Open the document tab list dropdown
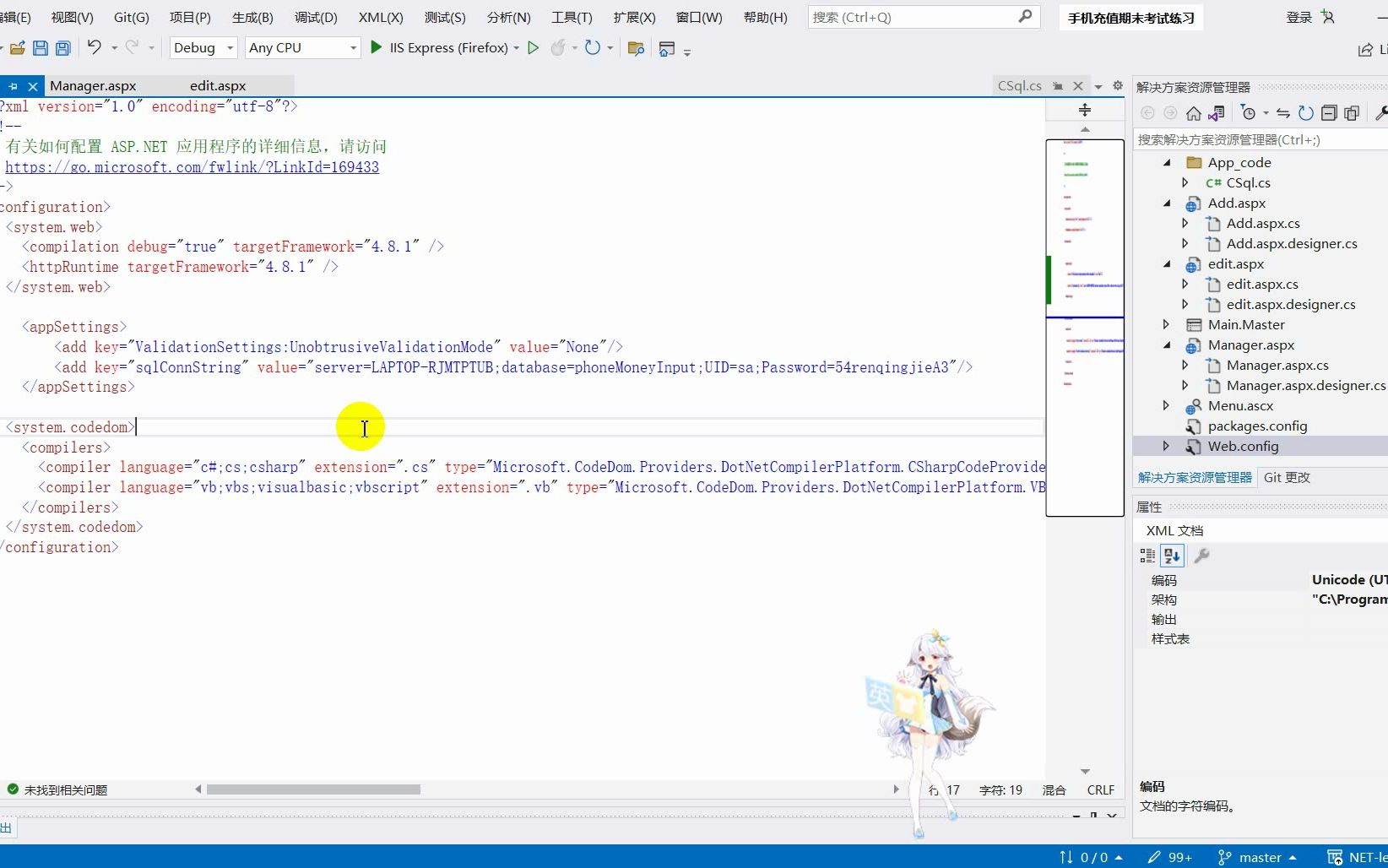 [1098, 86]
